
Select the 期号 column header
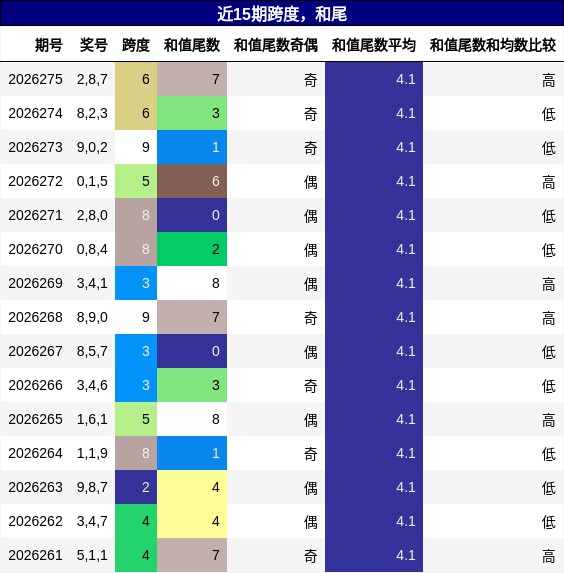[49, 45]
